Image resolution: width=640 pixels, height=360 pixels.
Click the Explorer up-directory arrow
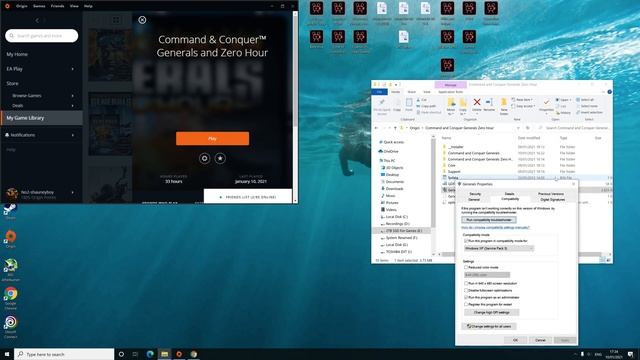(395, 128)
